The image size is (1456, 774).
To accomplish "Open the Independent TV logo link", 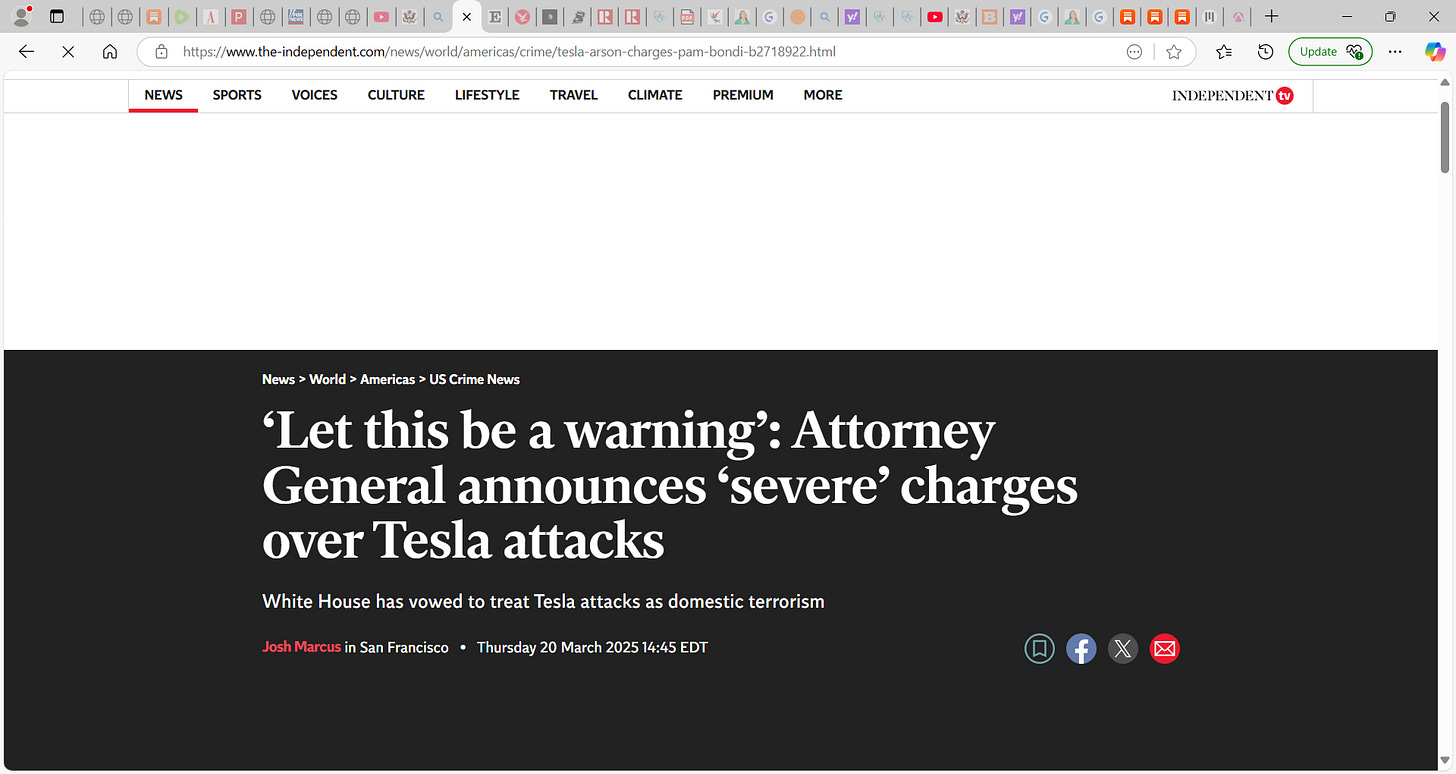I will (x=1233, y=96).
